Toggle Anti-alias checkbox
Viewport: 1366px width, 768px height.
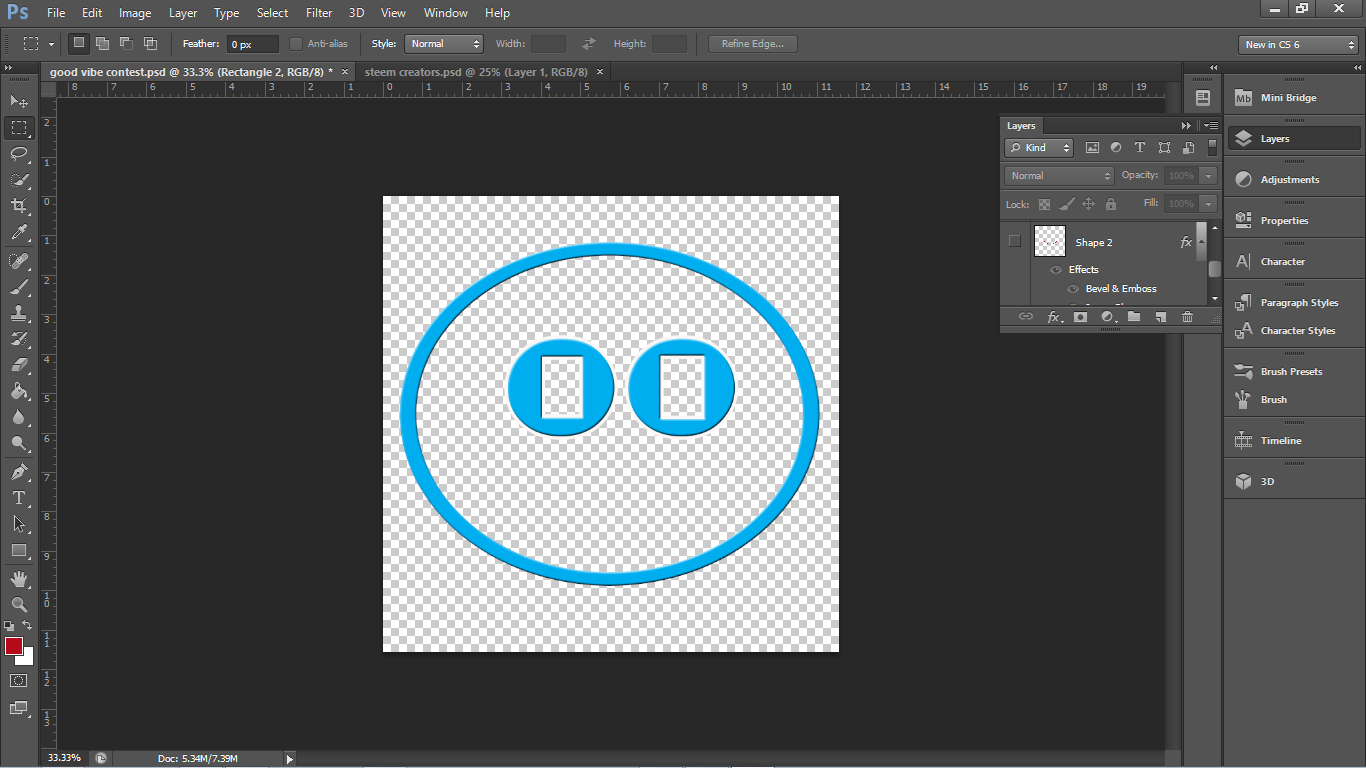click(x=296, y=44)
